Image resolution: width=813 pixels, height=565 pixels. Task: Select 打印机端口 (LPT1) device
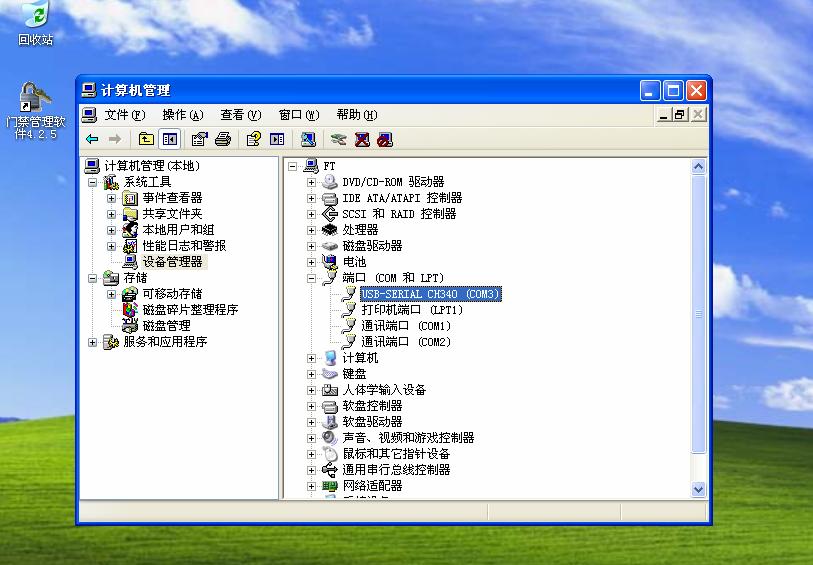tap(411, 310)
